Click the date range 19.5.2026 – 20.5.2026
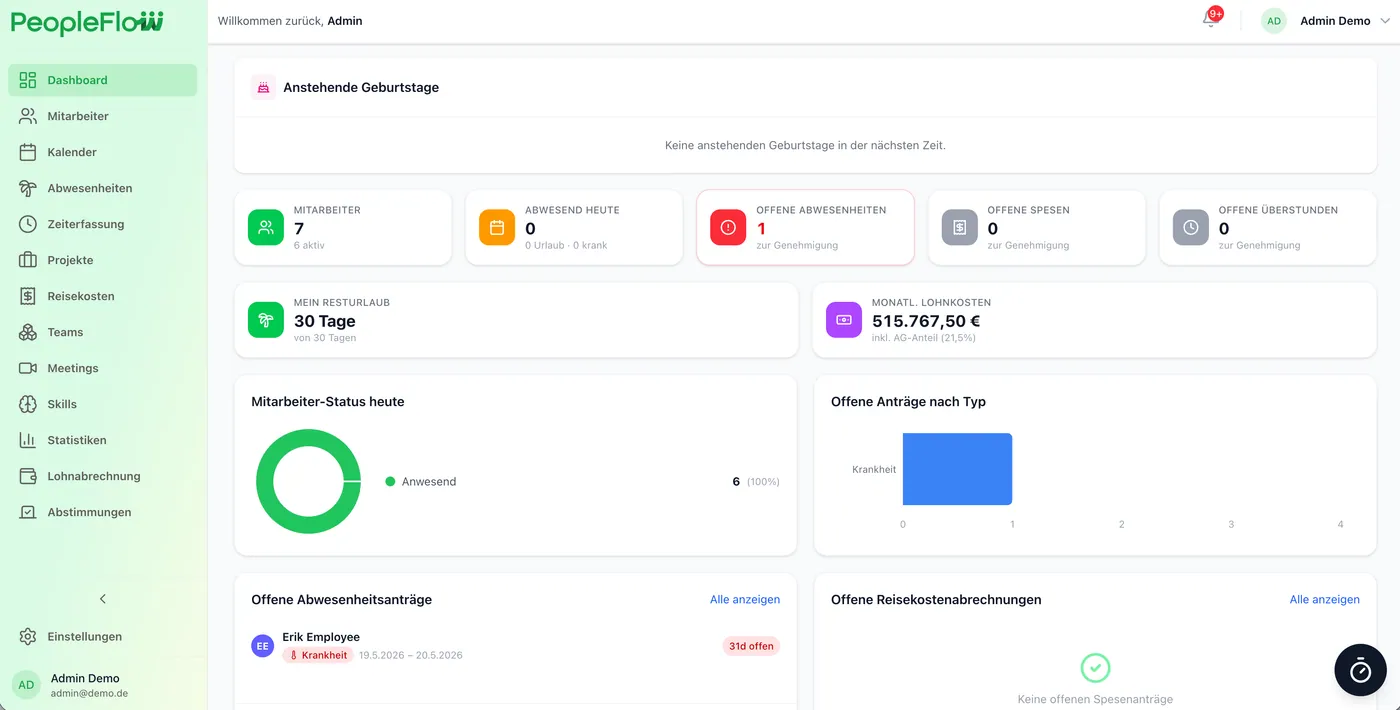The height and width of the screenshot is (710, 1400). coord(411,655)
